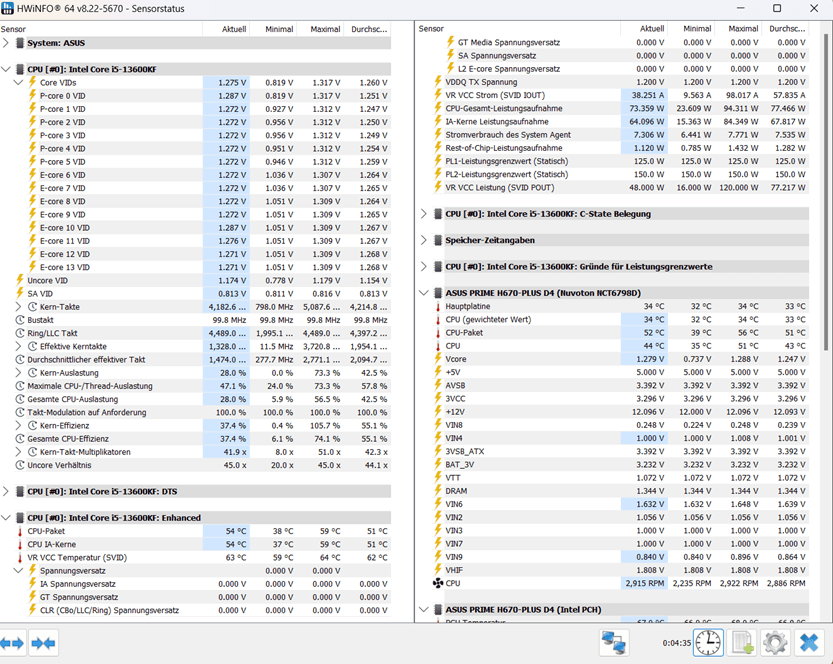This screenshot has width=833, height=664.
Task: Expand the Kern-Auslastung entry
Action: [x=18, y=373]
